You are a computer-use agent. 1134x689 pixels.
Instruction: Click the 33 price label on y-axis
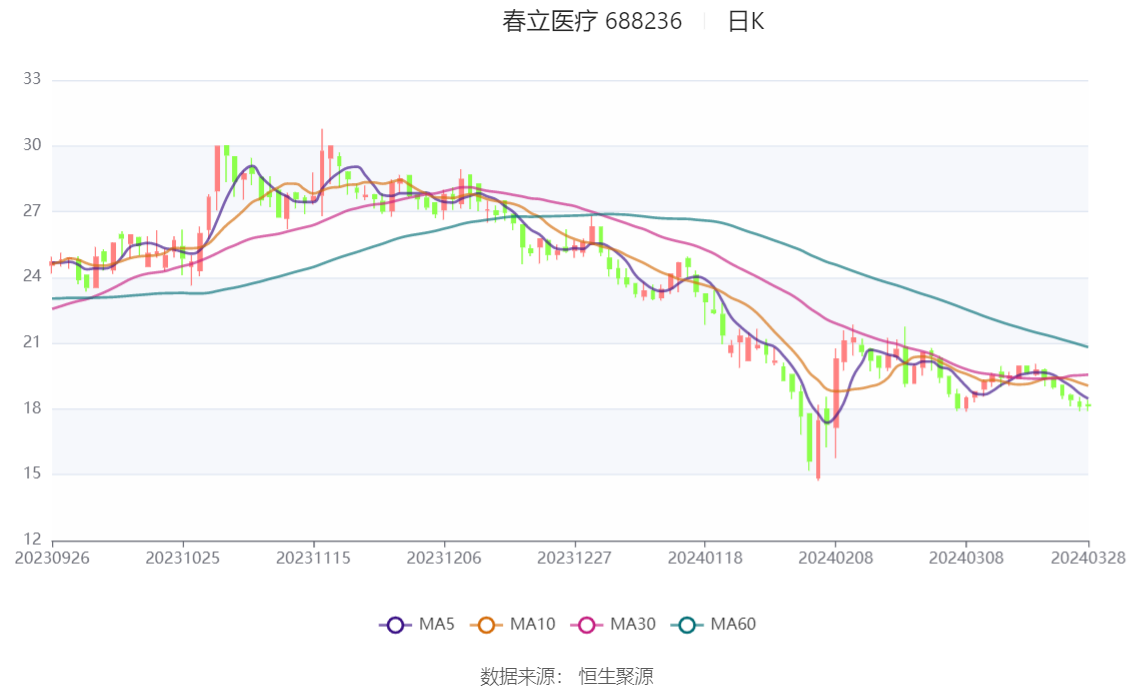[31, 79]
